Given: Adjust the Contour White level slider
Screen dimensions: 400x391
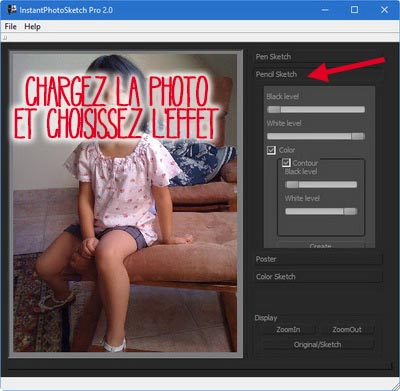Looking at the screenshot, I should 321,211.
